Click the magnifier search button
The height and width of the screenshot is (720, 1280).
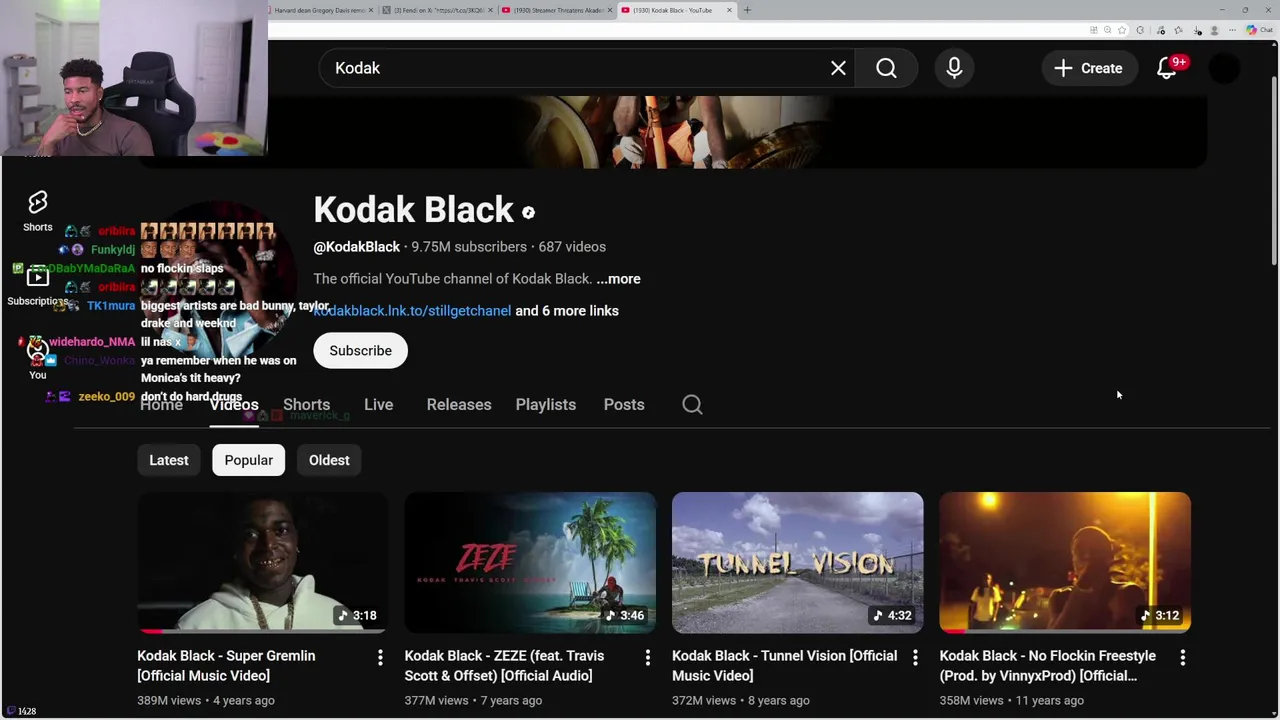point(886,68)
